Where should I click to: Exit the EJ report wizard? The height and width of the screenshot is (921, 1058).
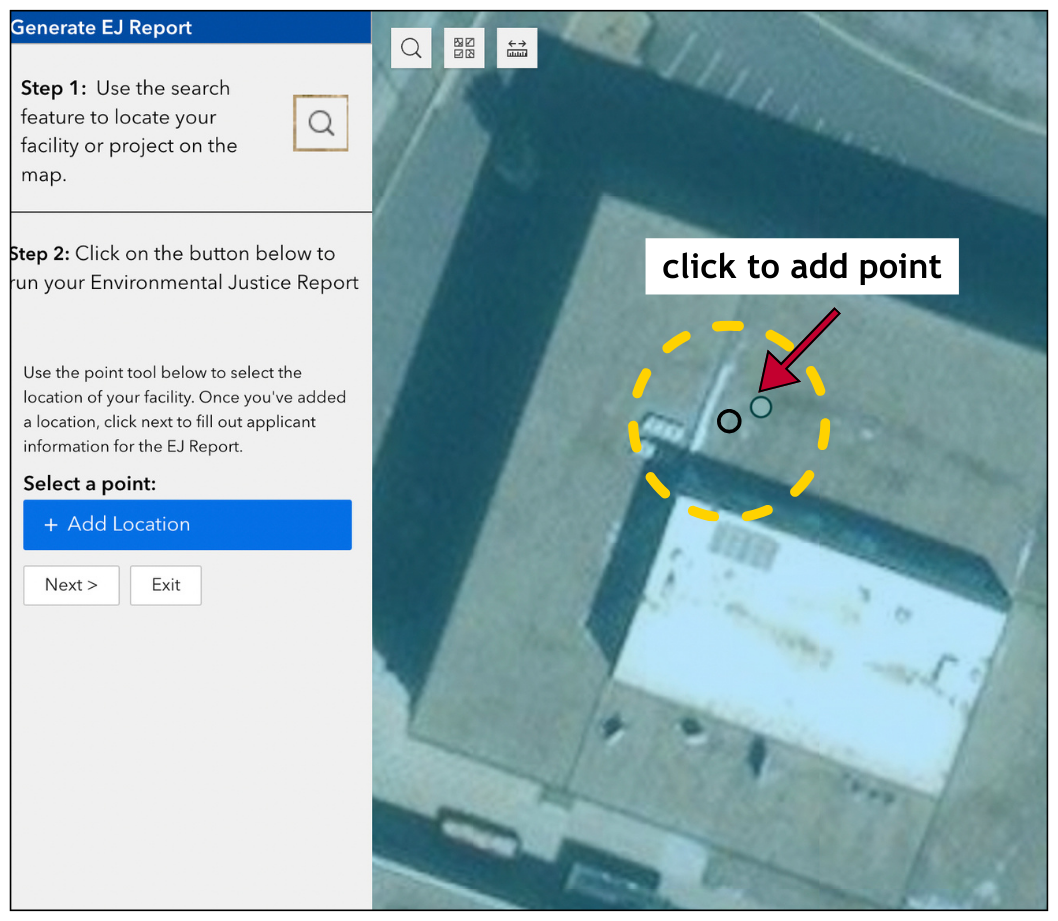pos(166,585)
